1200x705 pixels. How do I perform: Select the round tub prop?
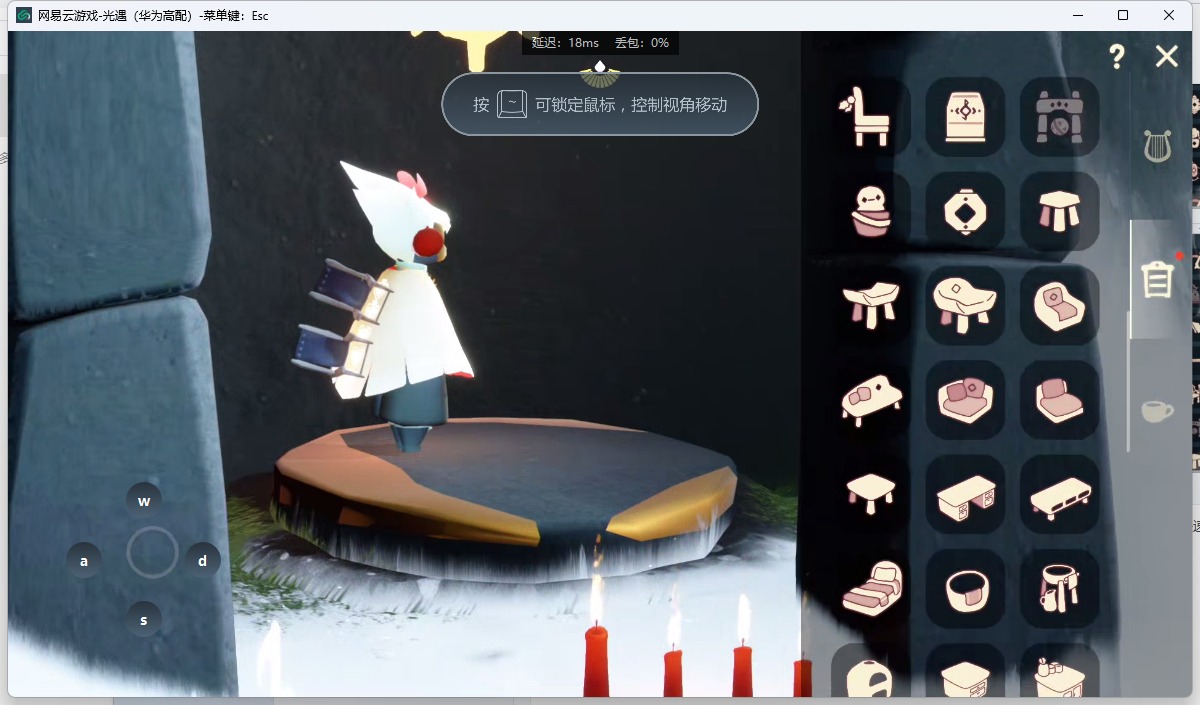click(x=964, y=588)
